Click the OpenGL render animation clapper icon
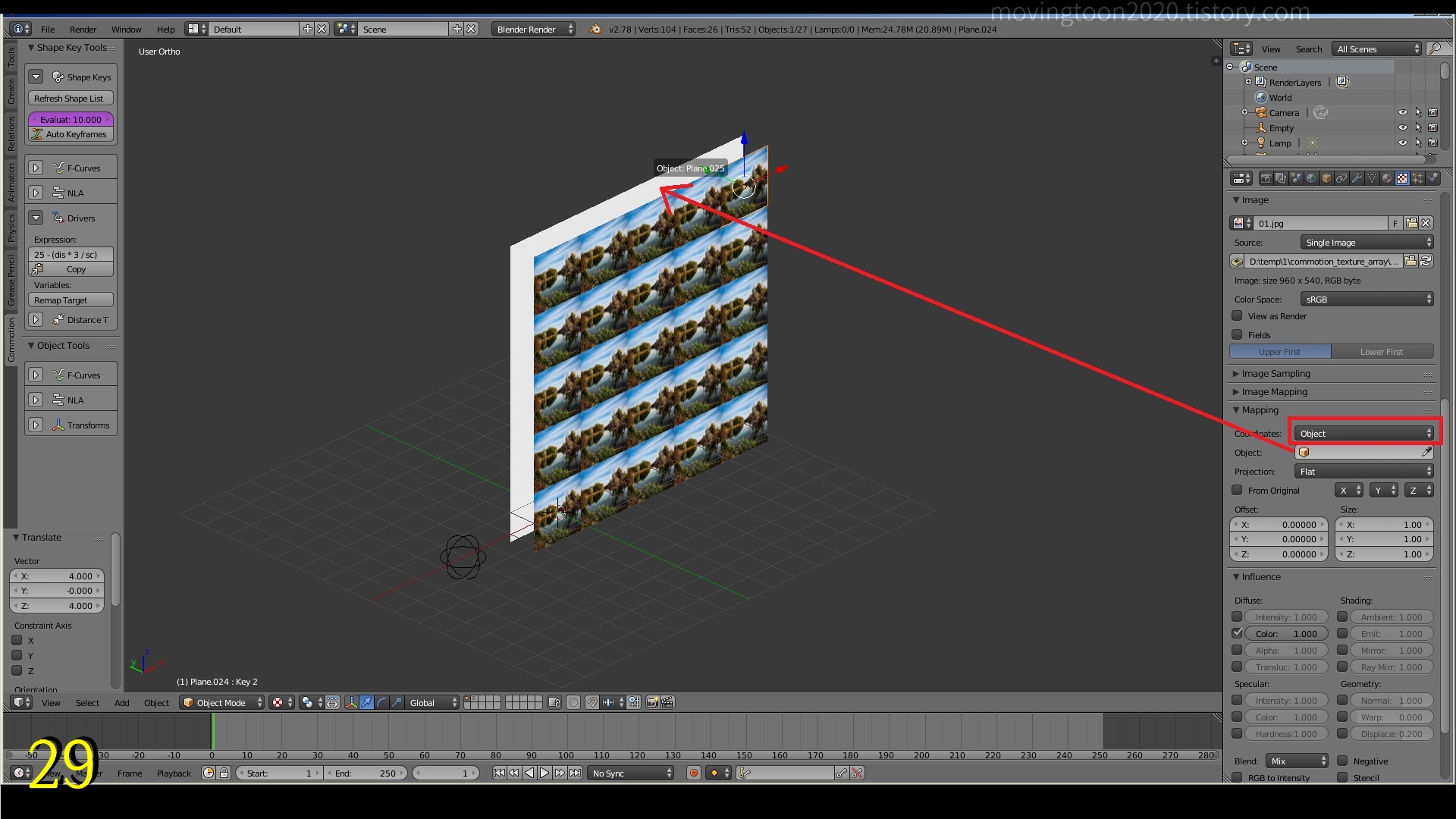 point(667,702)
